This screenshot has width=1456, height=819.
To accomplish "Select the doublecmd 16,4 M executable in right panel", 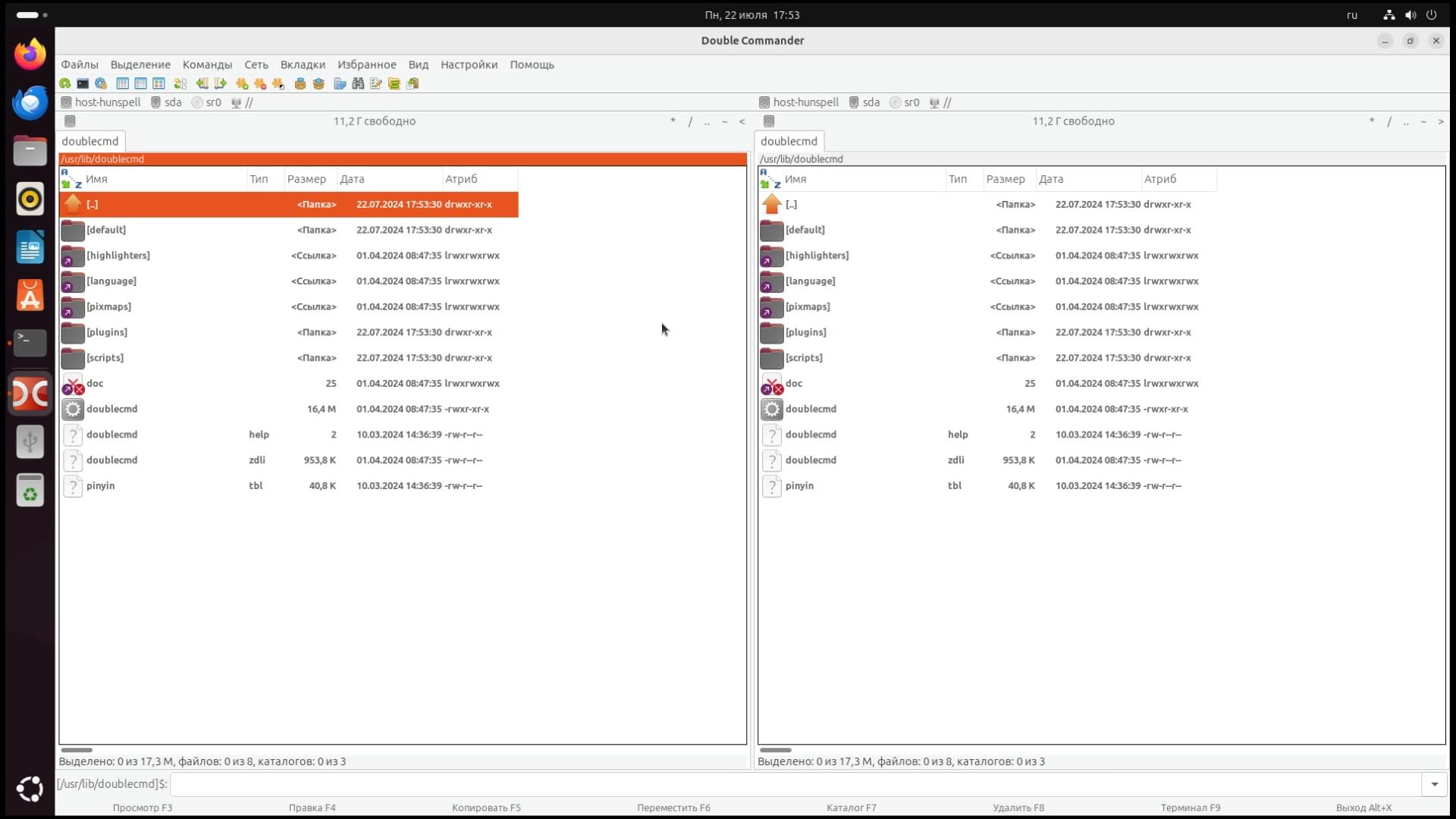I will point(988,409).
